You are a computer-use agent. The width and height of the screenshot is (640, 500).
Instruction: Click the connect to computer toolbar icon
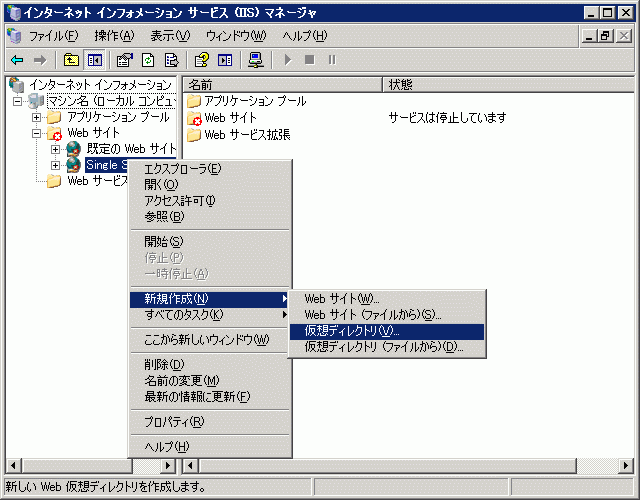[256, 60]
